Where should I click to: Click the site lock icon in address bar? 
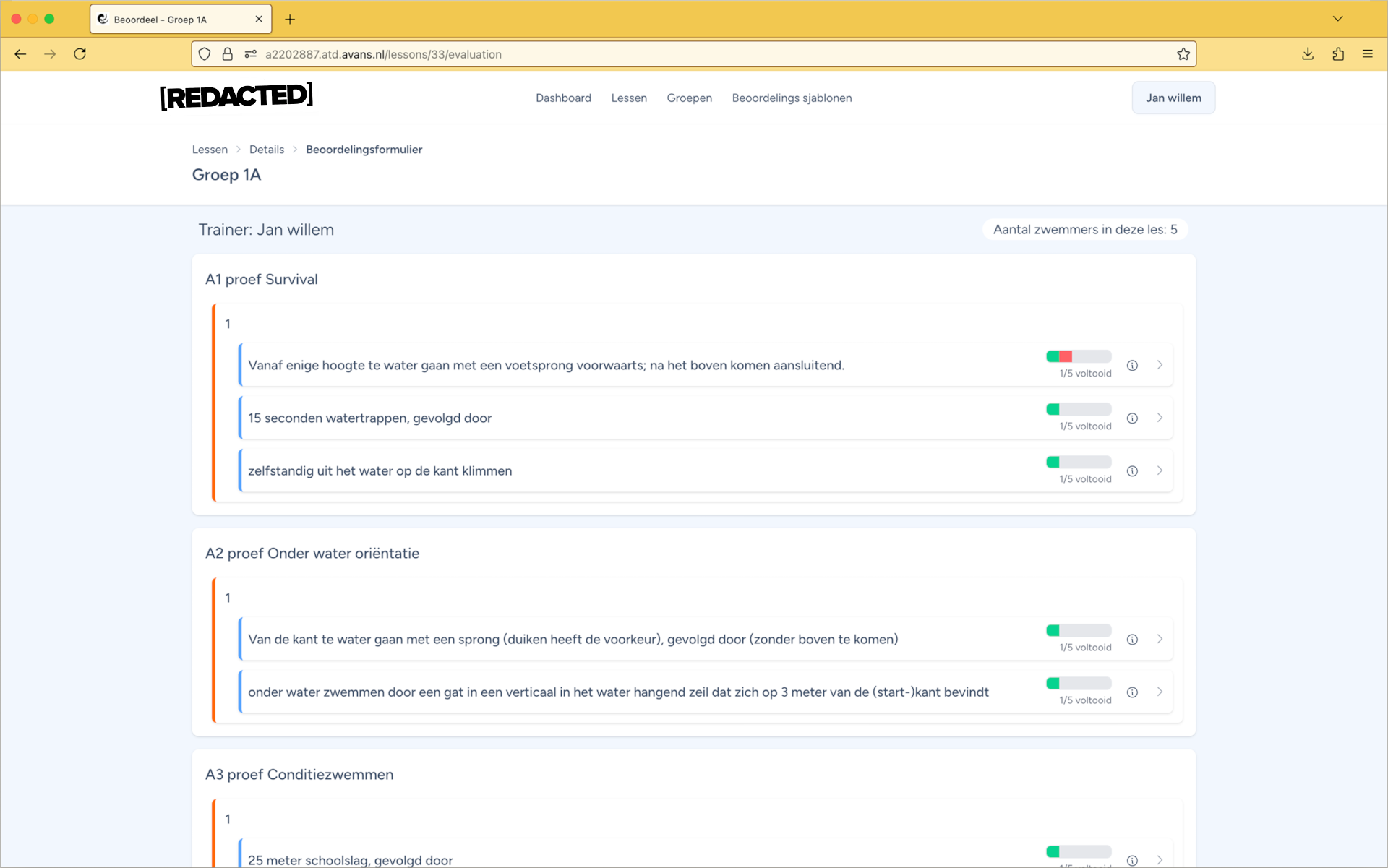[x=227, y=54]
